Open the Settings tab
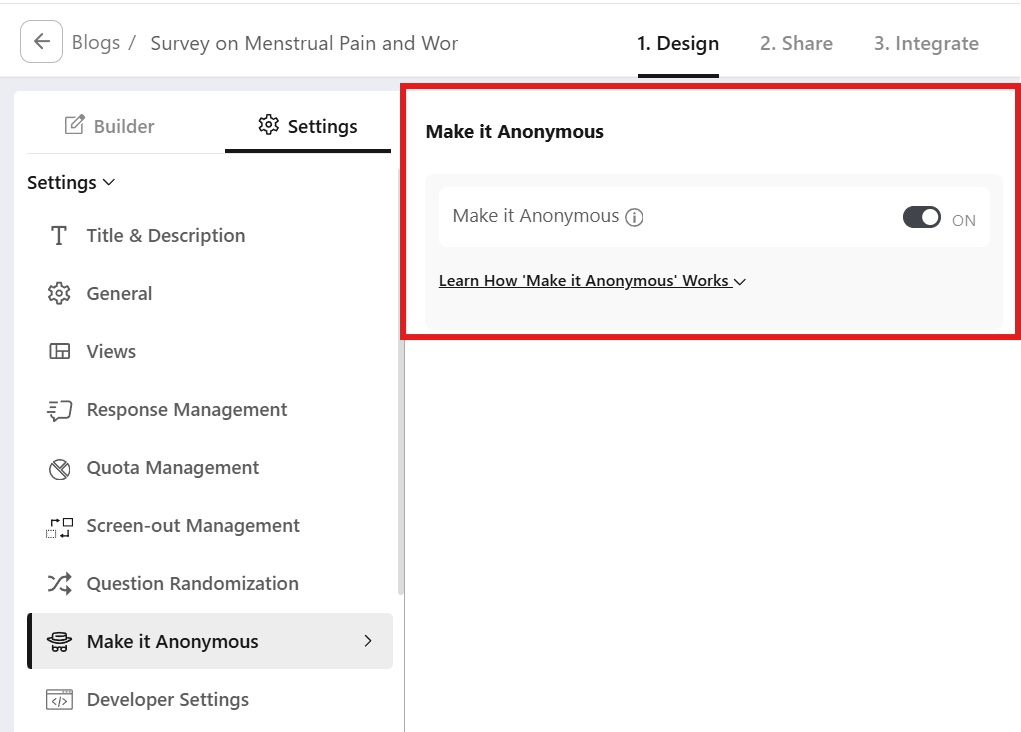 coord(308,126)
